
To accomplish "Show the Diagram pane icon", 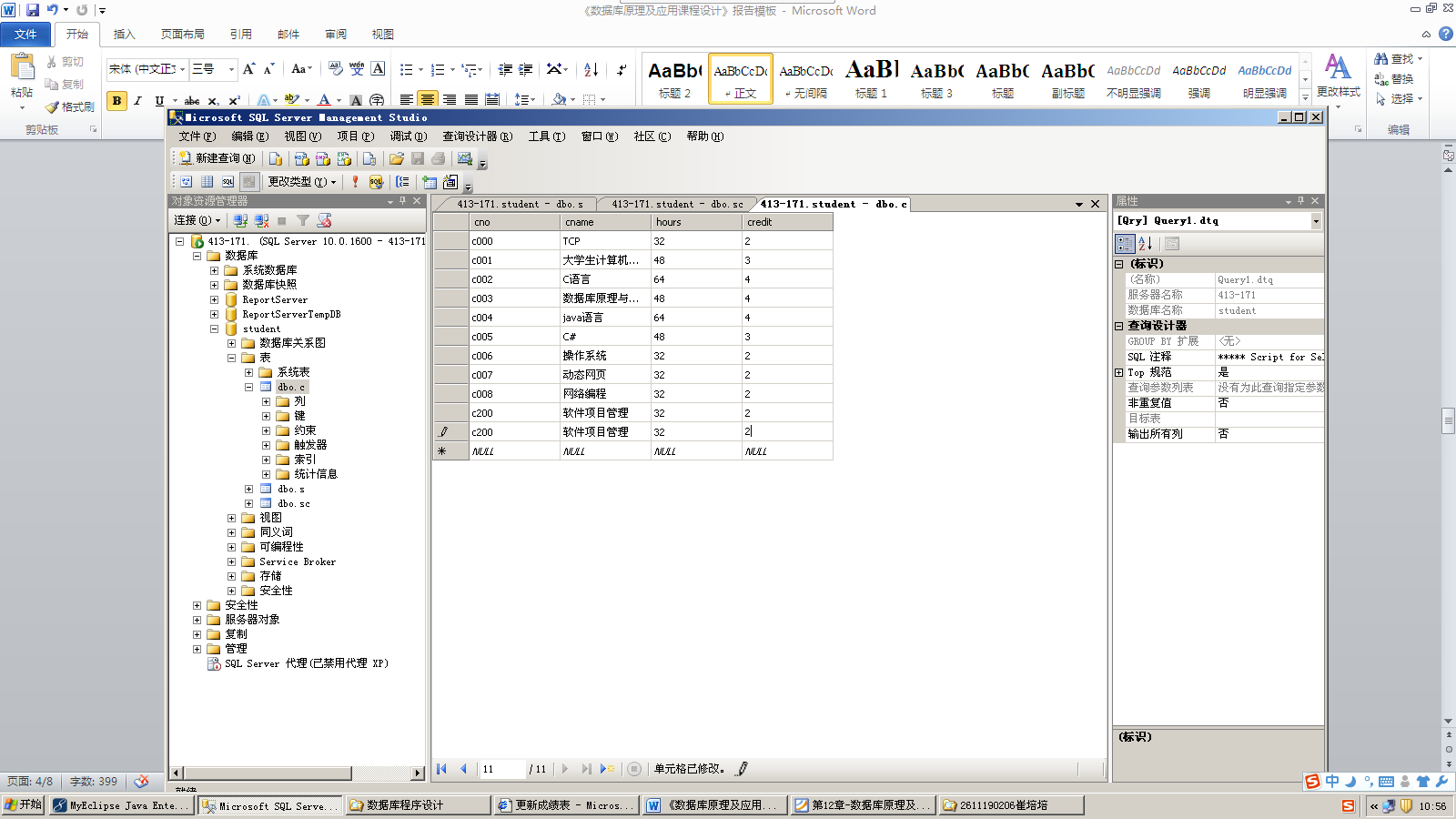I will tap(186, 182).
